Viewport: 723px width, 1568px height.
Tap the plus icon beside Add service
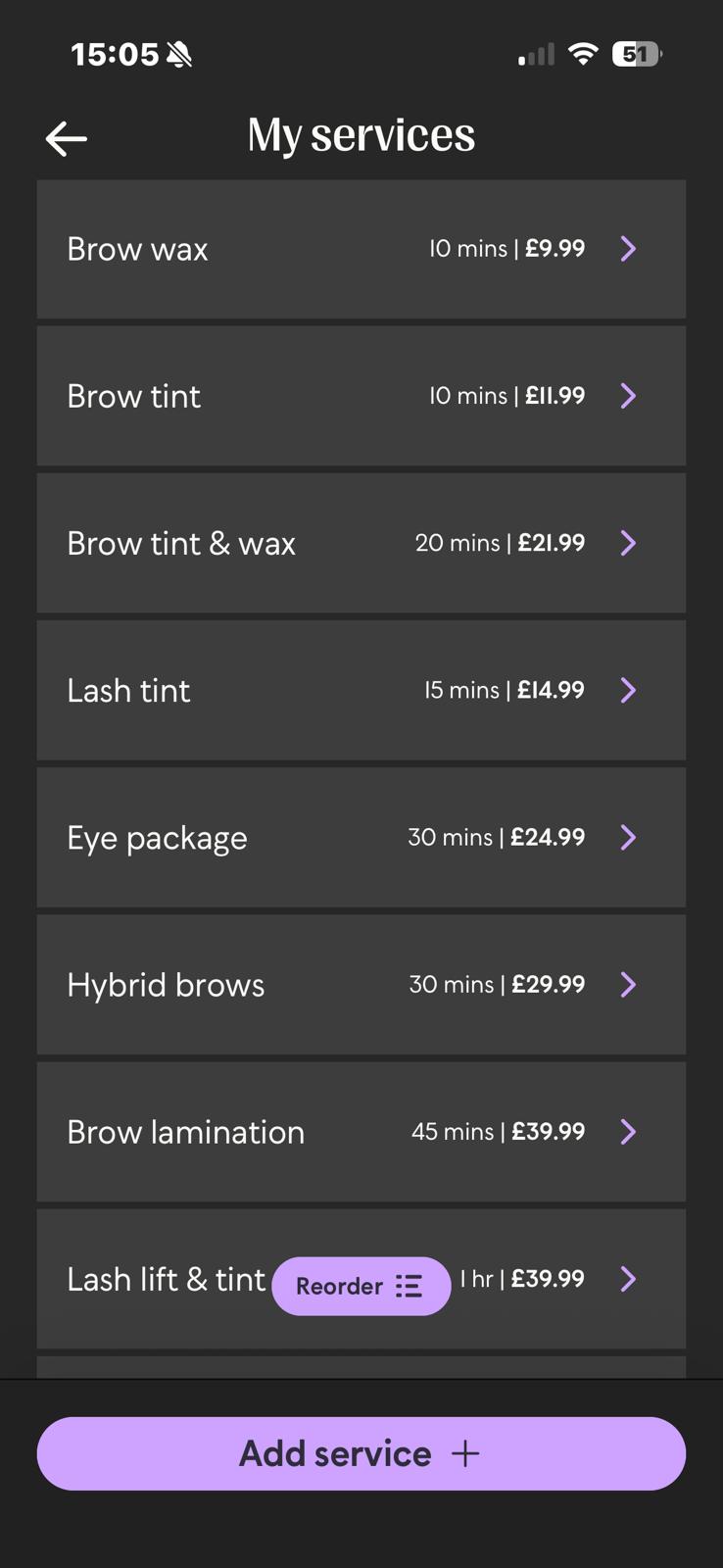[465, 1453]
